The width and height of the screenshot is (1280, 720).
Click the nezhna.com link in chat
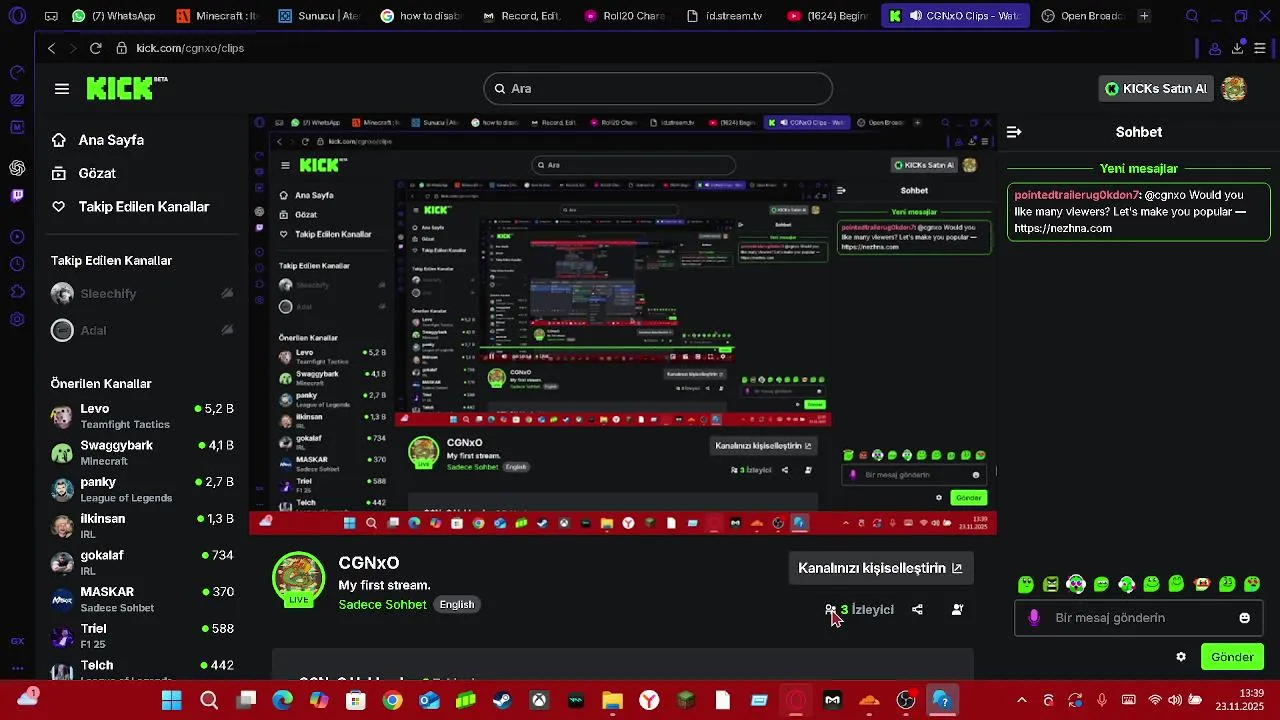[1063, 228]
